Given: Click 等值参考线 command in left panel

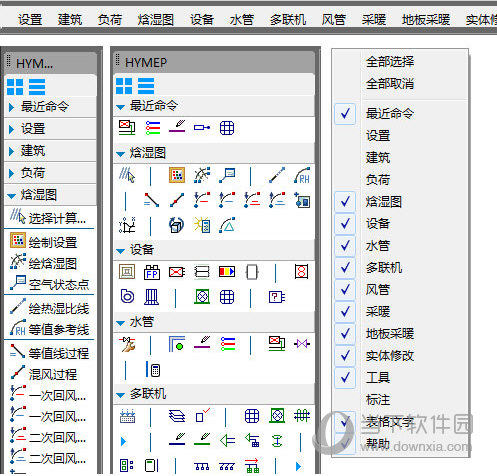Looking at the screenshot, I should [x=49, y=329].
